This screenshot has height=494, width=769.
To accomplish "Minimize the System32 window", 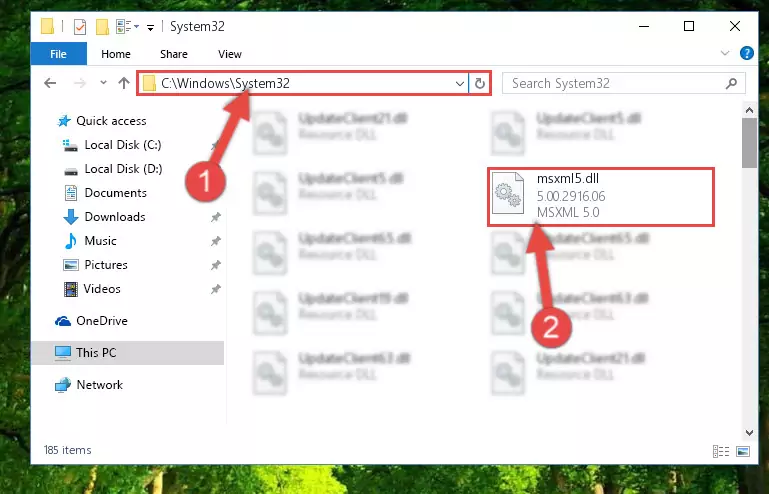I will pos(644,26).
